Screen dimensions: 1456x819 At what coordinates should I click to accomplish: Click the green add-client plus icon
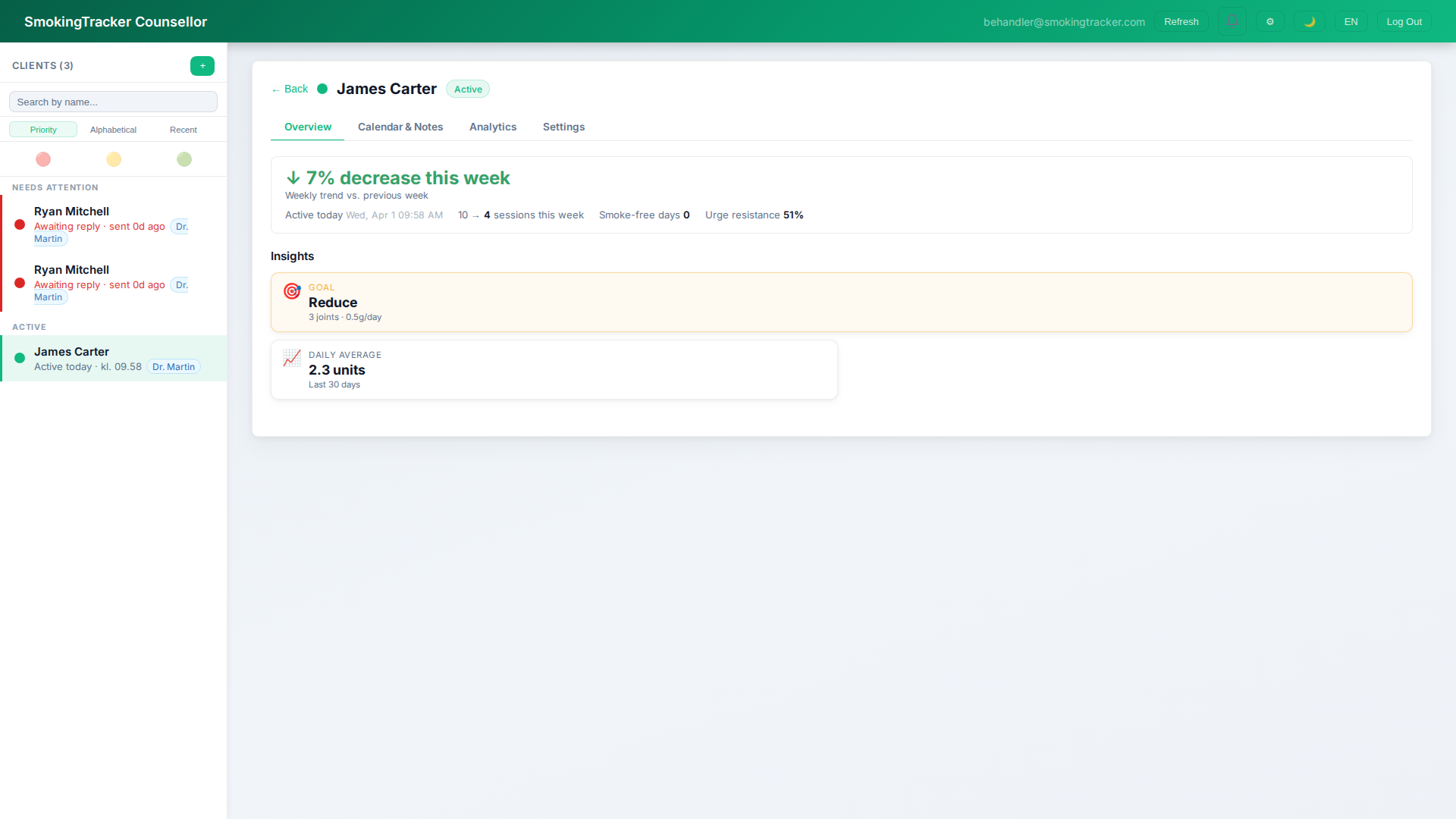pyautogui.click(x=202, y=66)
